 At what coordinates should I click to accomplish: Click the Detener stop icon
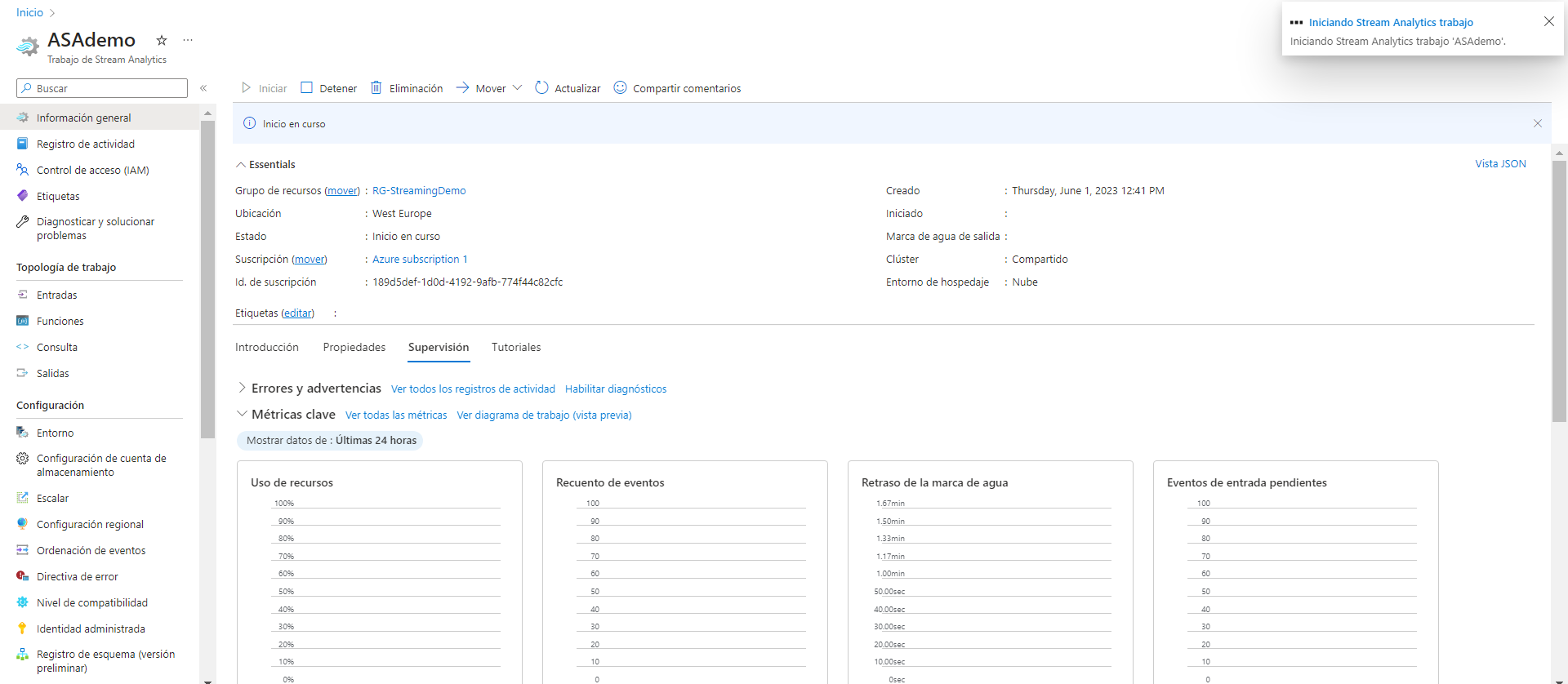307,87
